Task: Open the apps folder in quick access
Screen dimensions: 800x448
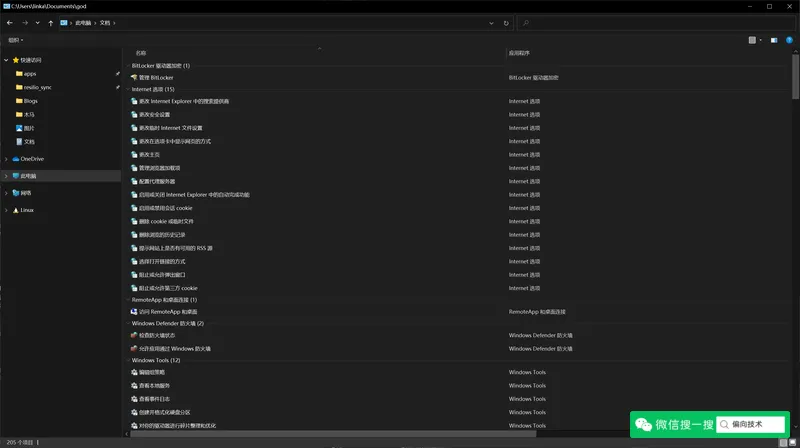Action: click(x=26, y=73)
